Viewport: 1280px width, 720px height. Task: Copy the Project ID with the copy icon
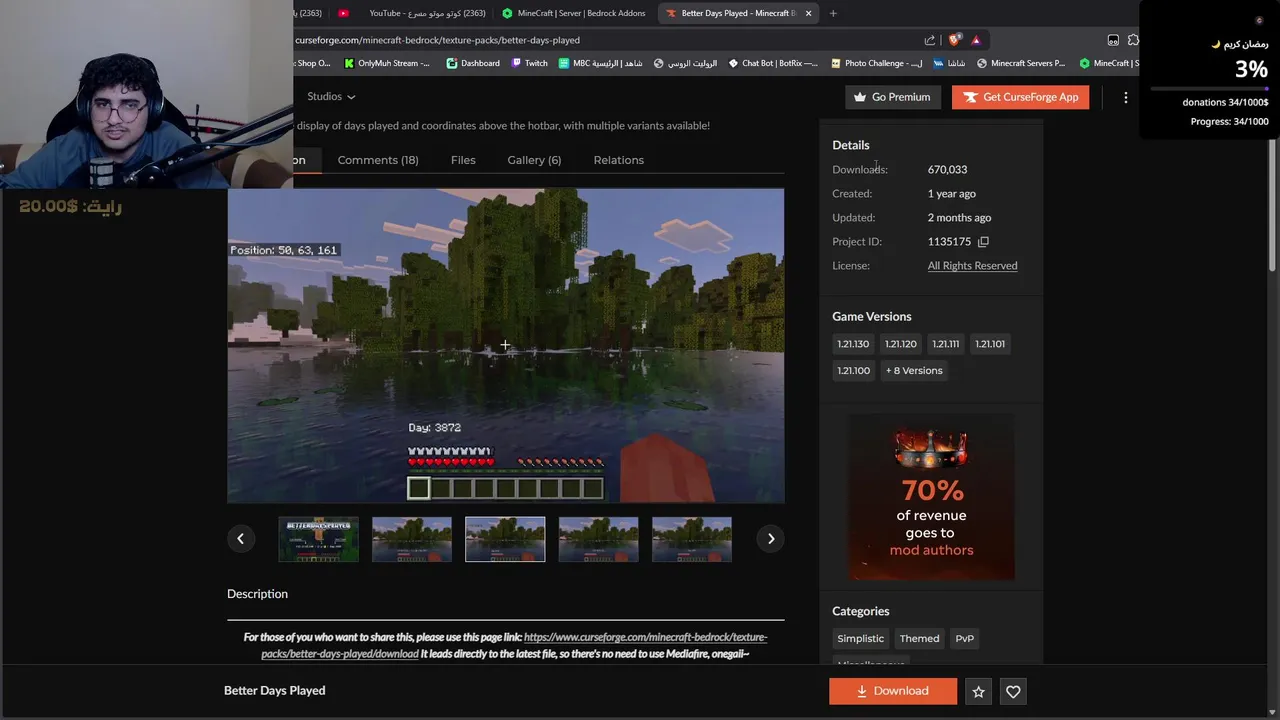pyautogui.click(x=983, y=242)
